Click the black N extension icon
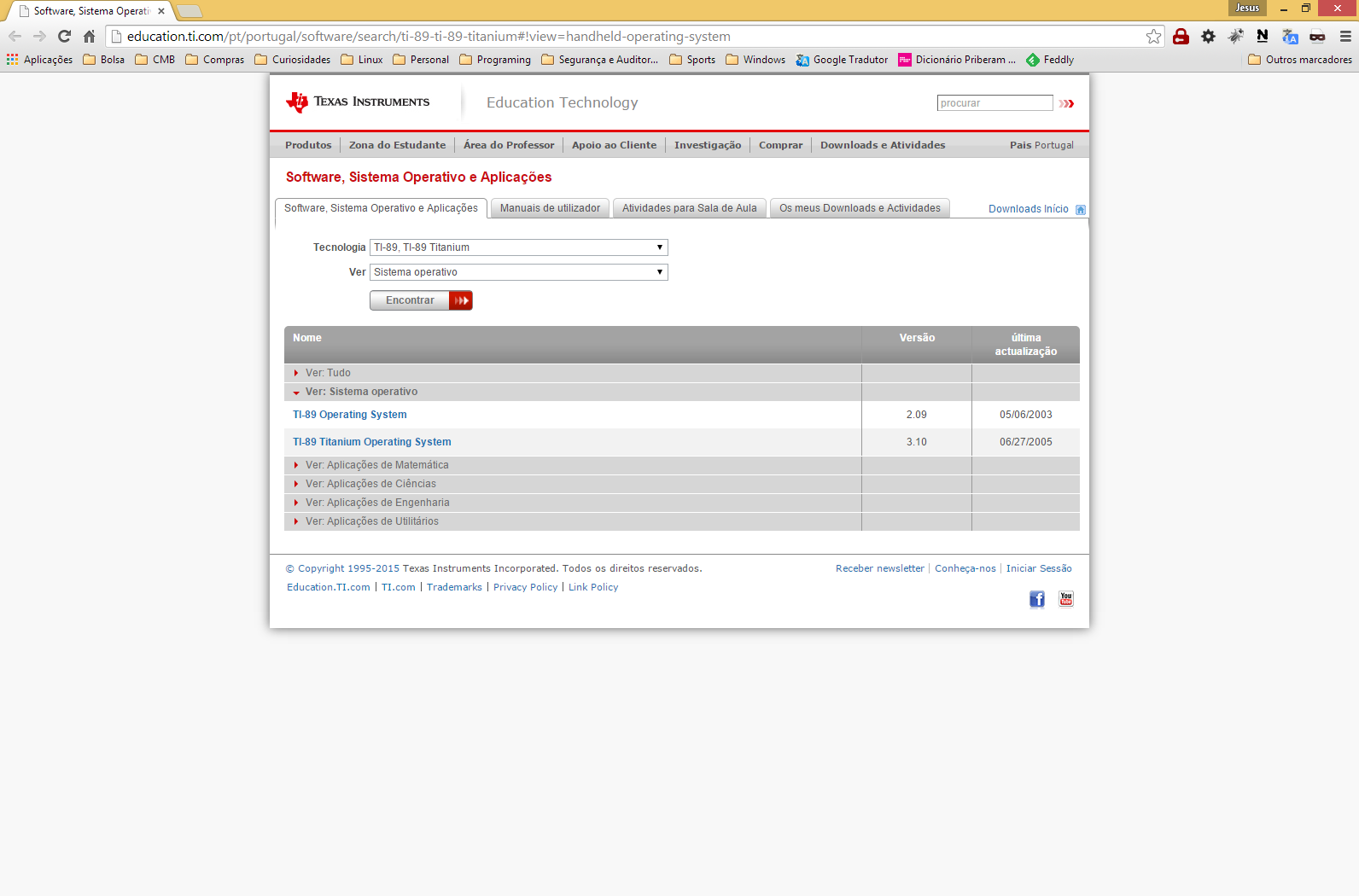The image size is (1359, 896). click(1263, 36)
